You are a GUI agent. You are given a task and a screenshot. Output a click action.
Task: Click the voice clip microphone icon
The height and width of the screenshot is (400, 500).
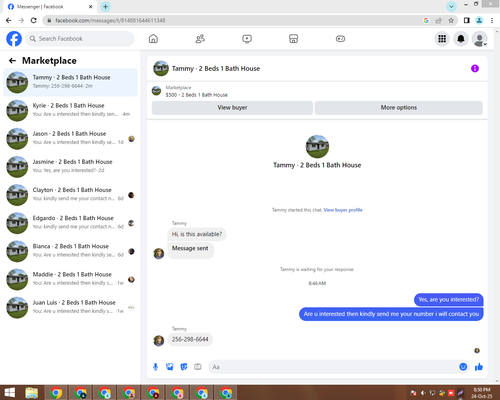(155, 367)
